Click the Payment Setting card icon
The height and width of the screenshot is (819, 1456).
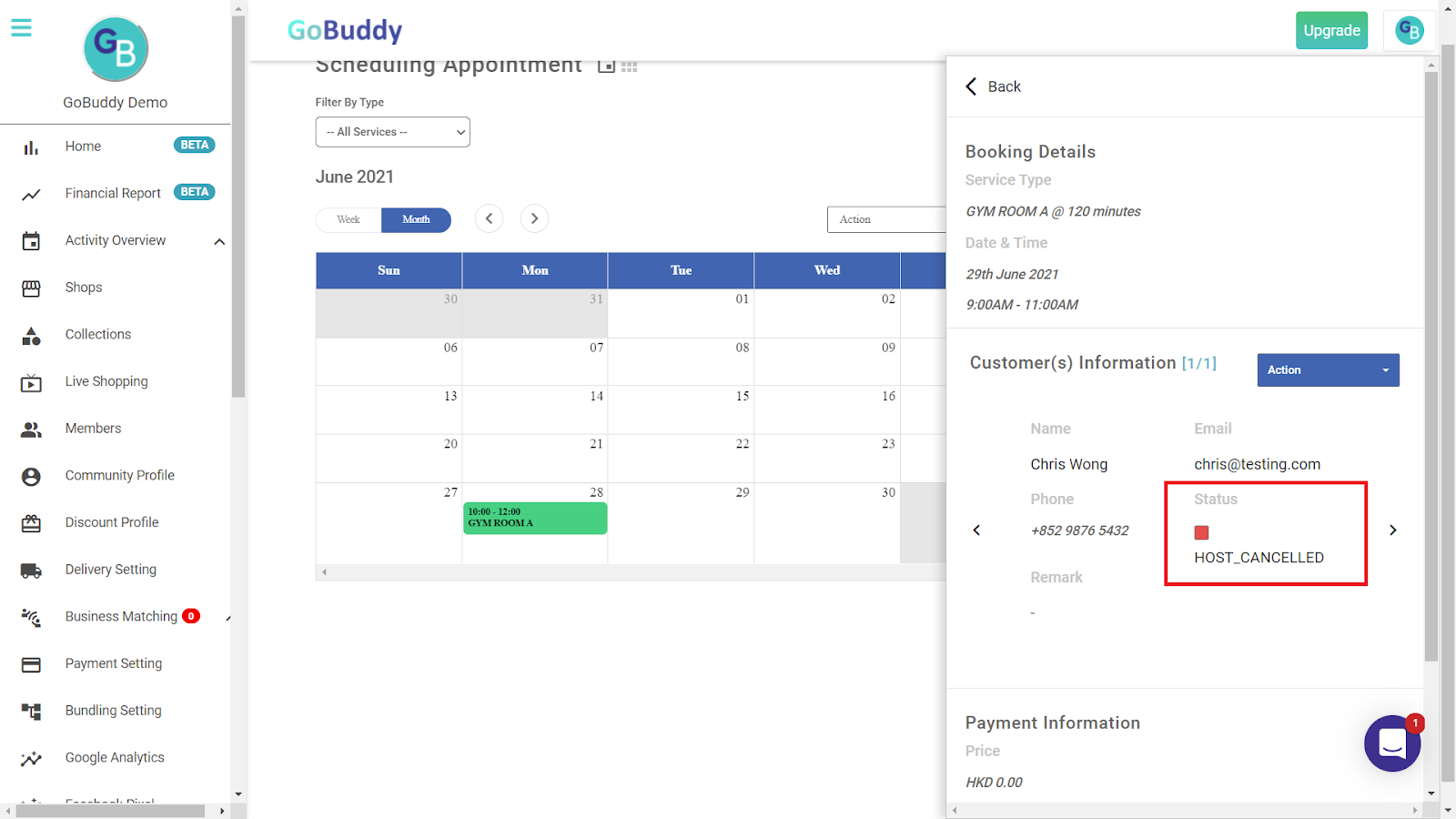pyautogui.click(x=31, y=665)
